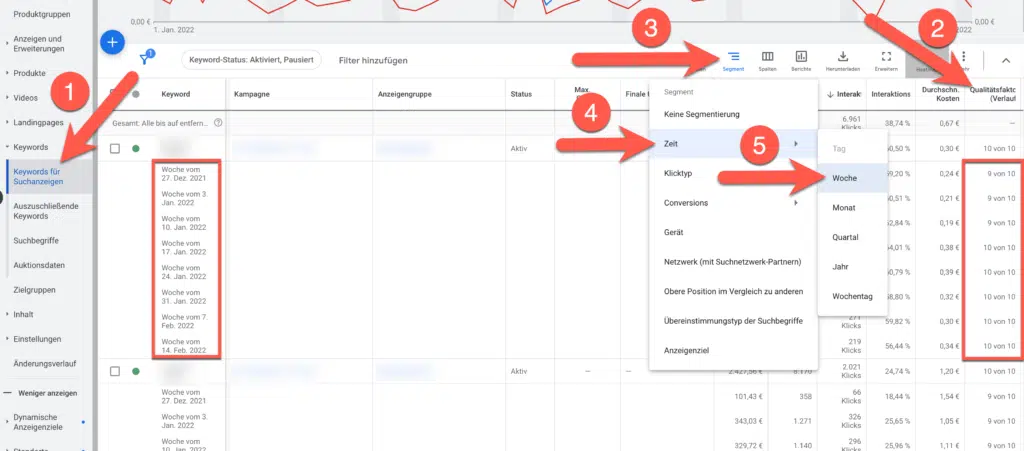Click Keyword-Status: Aktiviert, Pausiert filter chip

coord(251,60)
